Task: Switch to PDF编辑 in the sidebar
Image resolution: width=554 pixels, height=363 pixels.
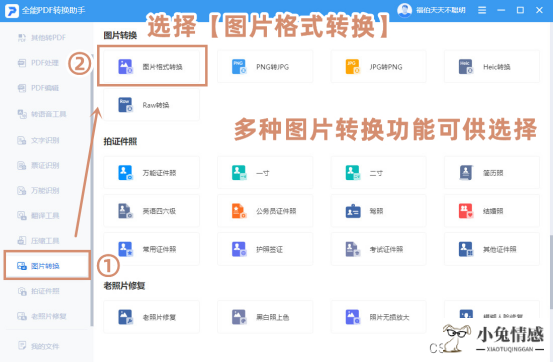Action: 38,88
